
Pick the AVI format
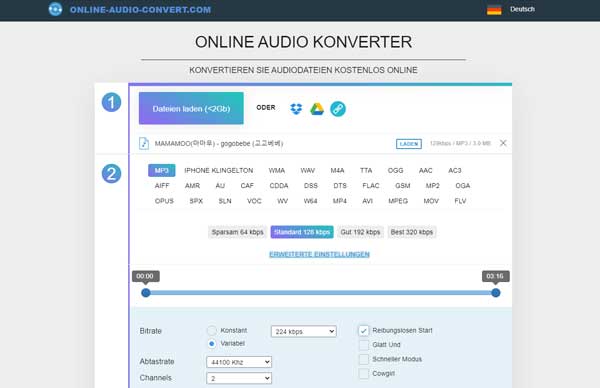[x=367, y=201]
